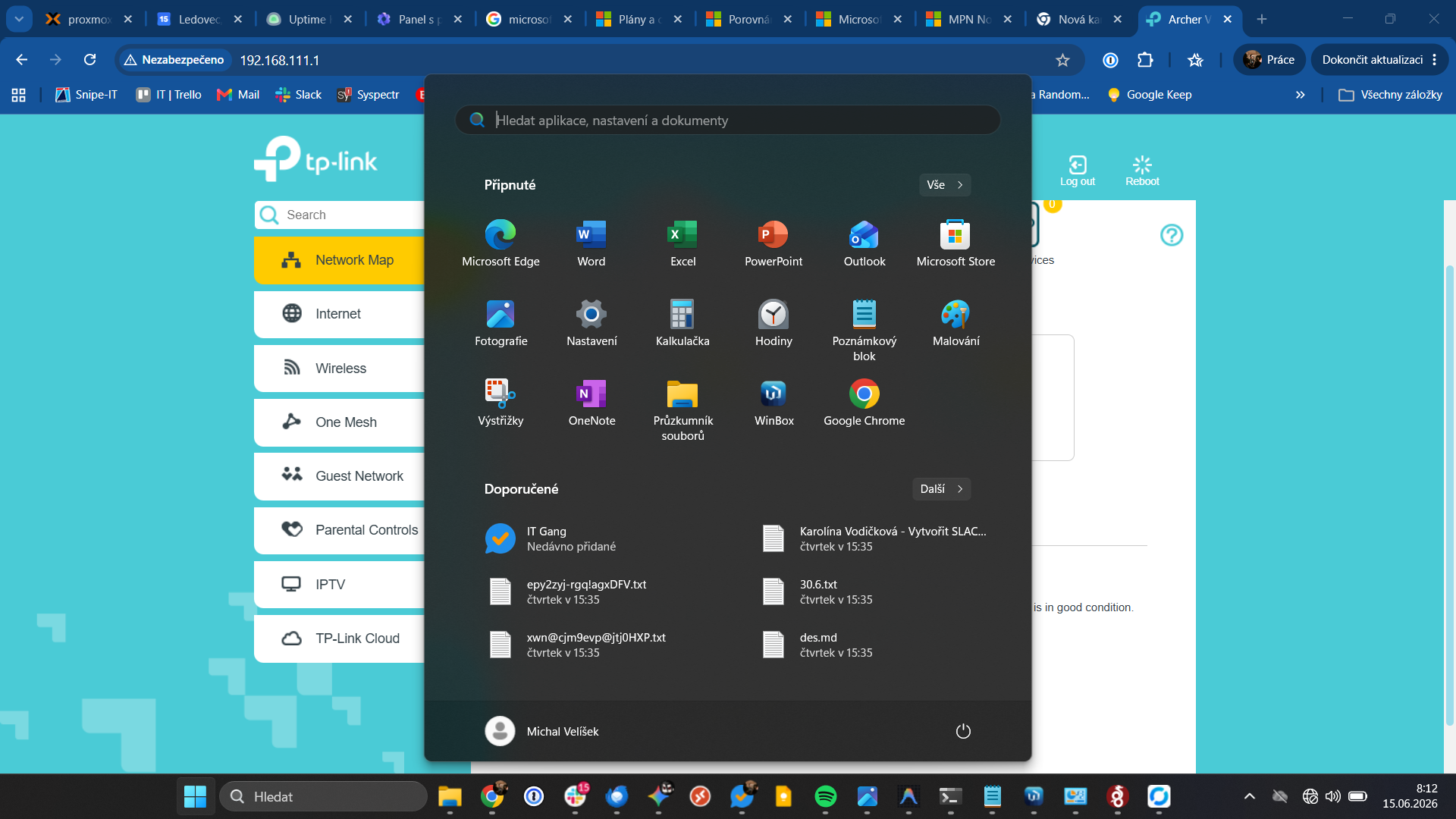Open Průzkumník souborů in the Start menu
This screenshot has height=819, width=1456.
pos(682,409)
